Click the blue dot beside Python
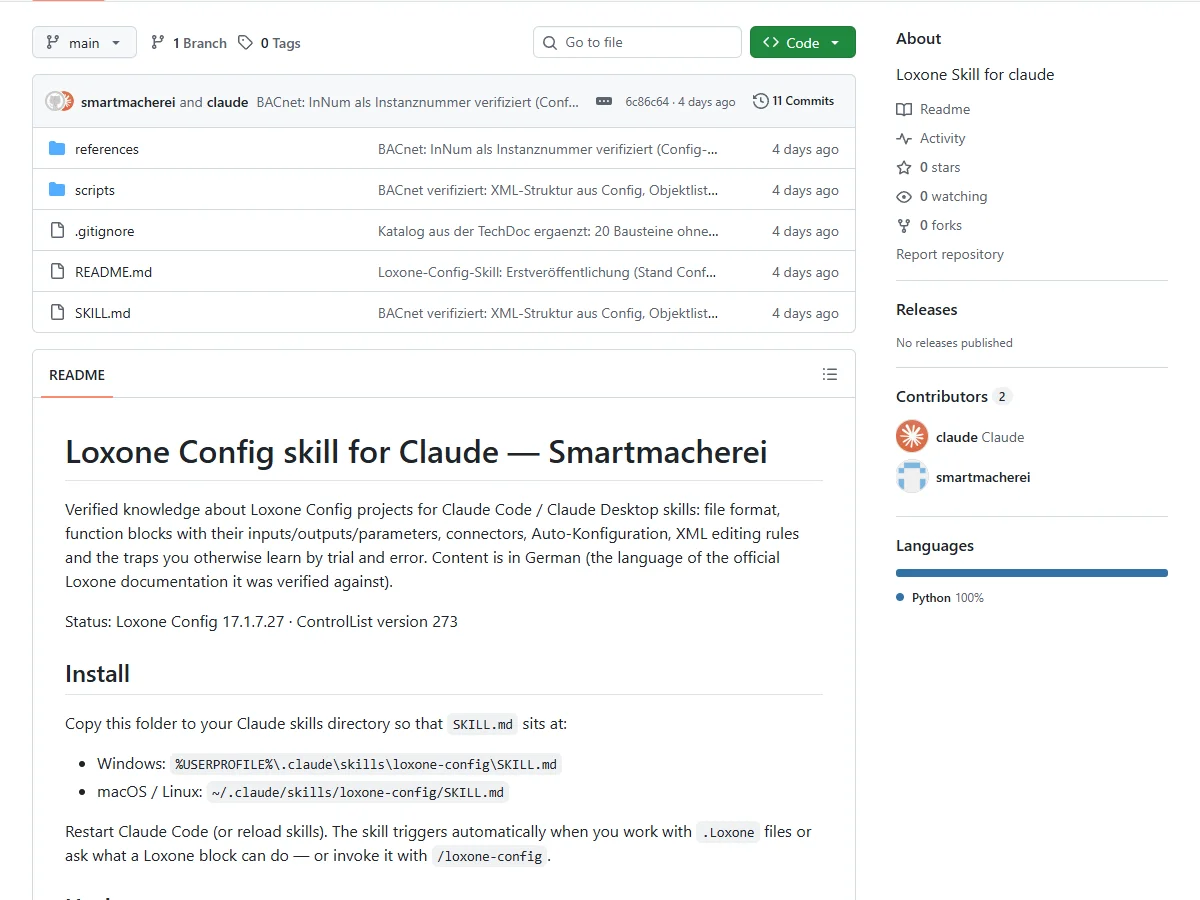Viewport: 1200px width, 900px height. 900,597
